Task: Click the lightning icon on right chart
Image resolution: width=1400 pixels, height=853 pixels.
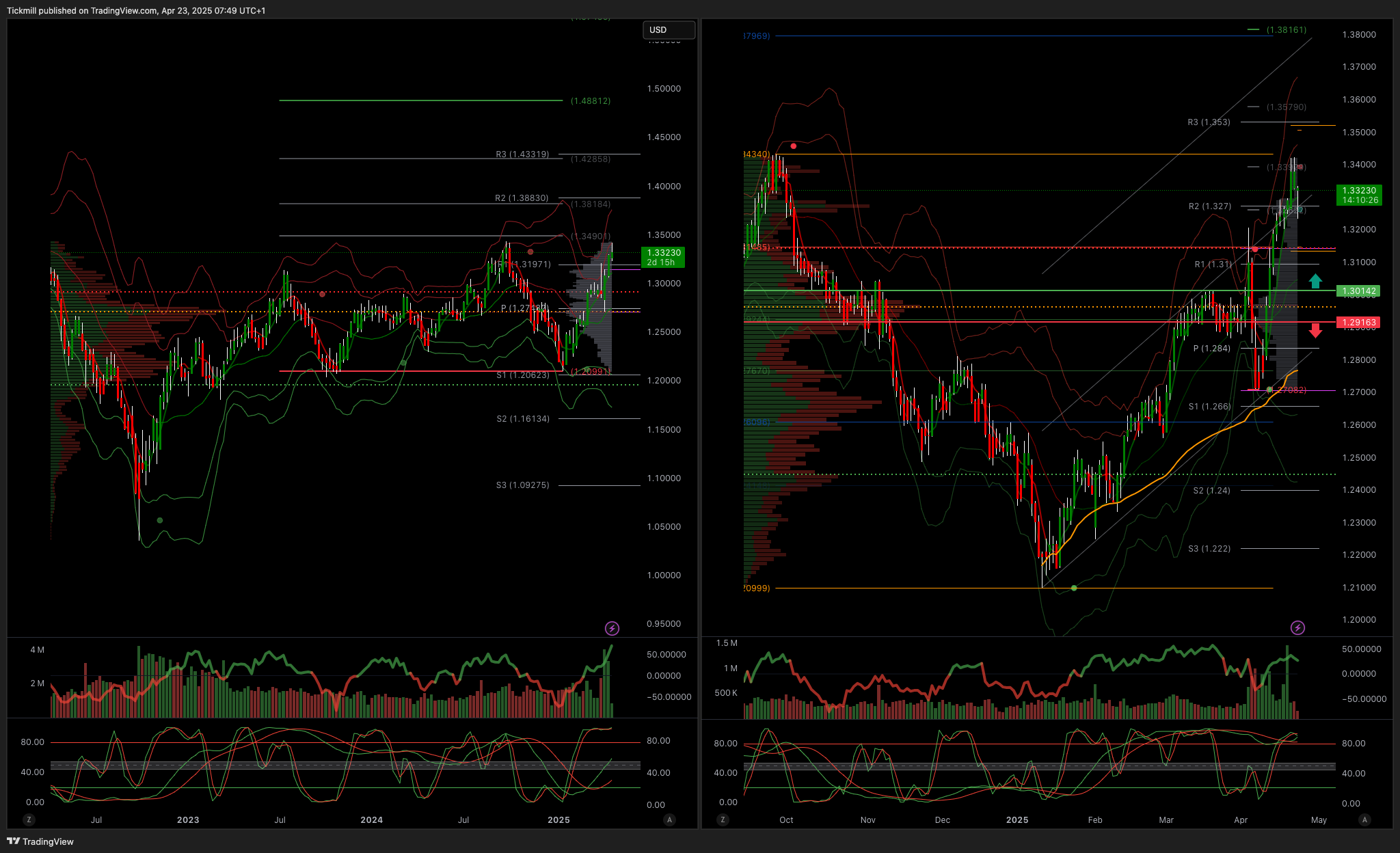Action: pyautogui.click(x=1297, y=627)
